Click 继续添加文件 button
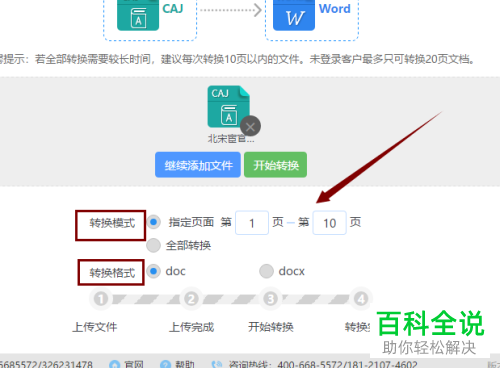 198,165
